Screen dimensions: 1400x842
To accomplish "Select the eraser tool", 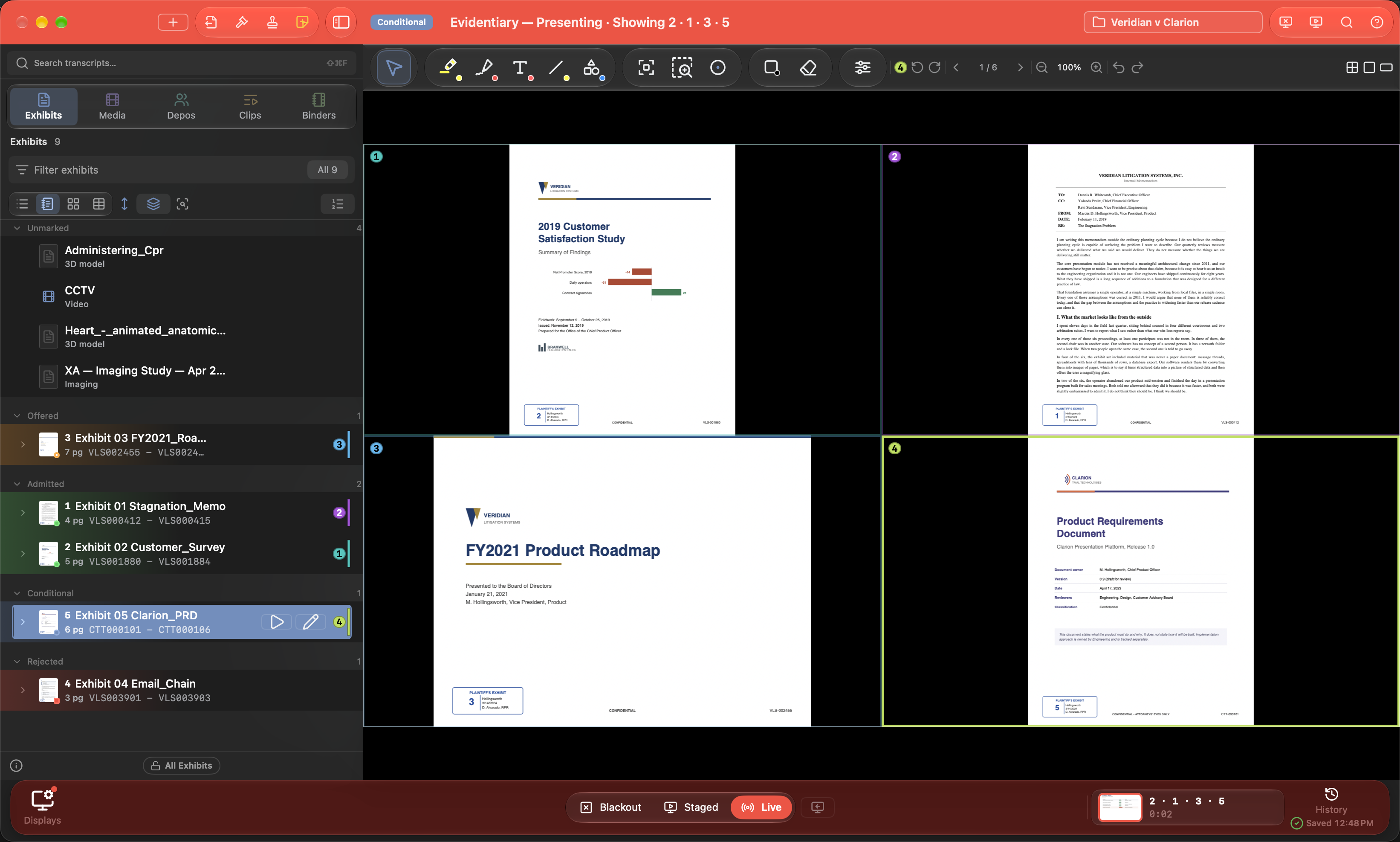I will 808,67.
